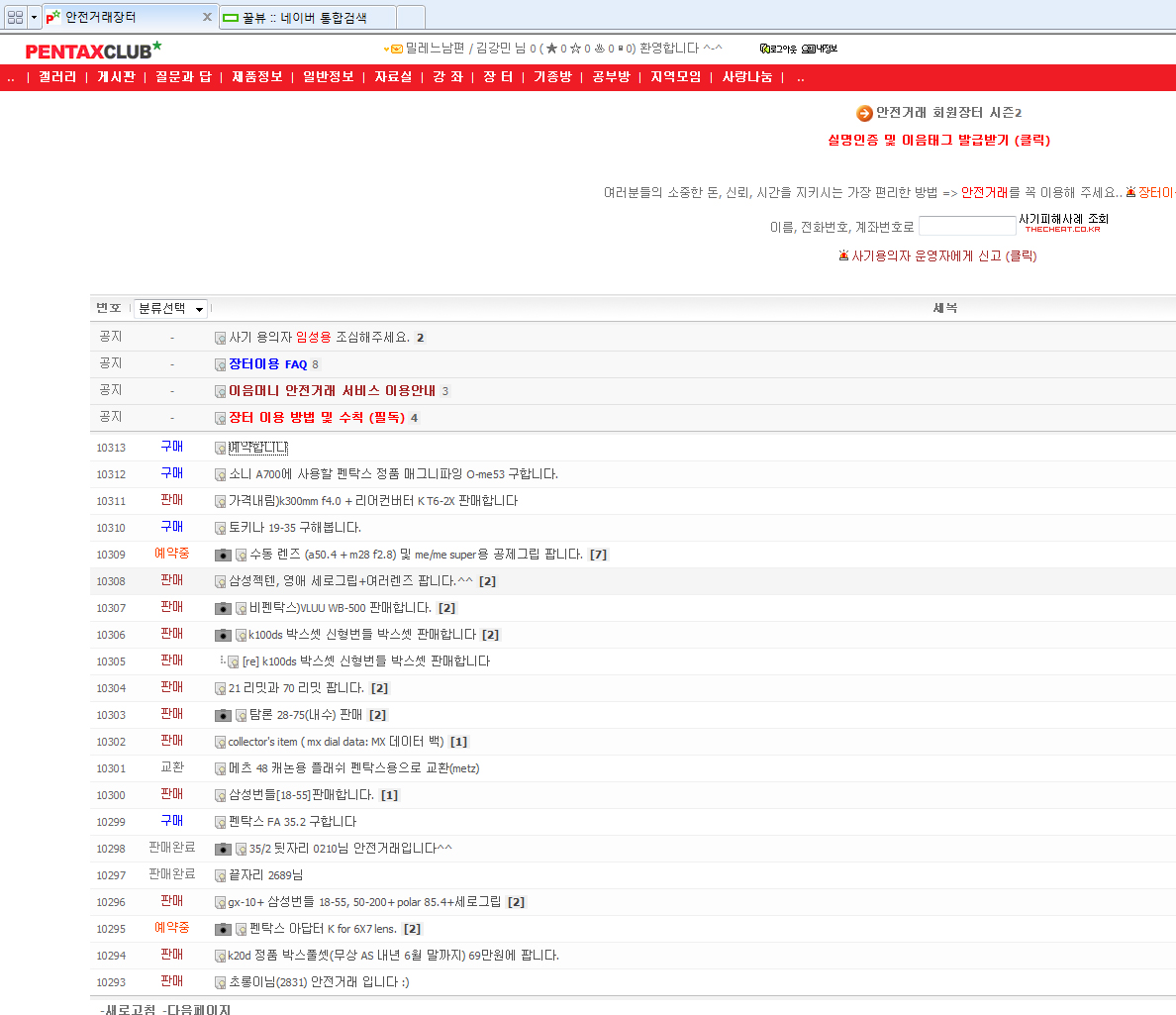
Task: Expand the tab list dropdown arrow
Action: 35,17
